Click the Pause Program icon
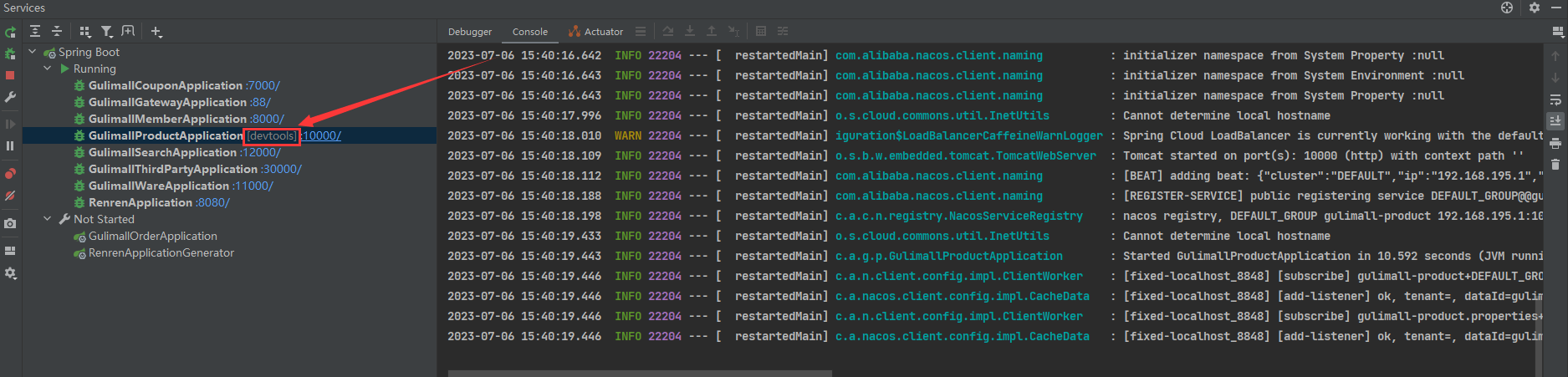The image size is (1568, 377). click(x=10, y=145)
